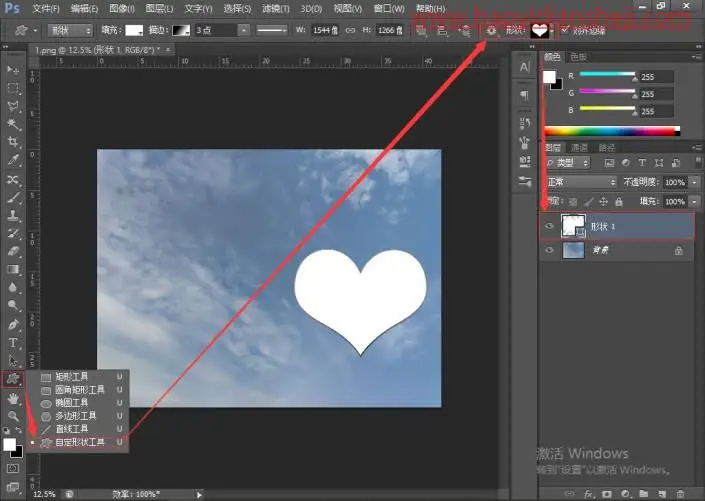Filter layers by pixel layer icon
The height and width of the screenshot is (501, 705).
609,163
